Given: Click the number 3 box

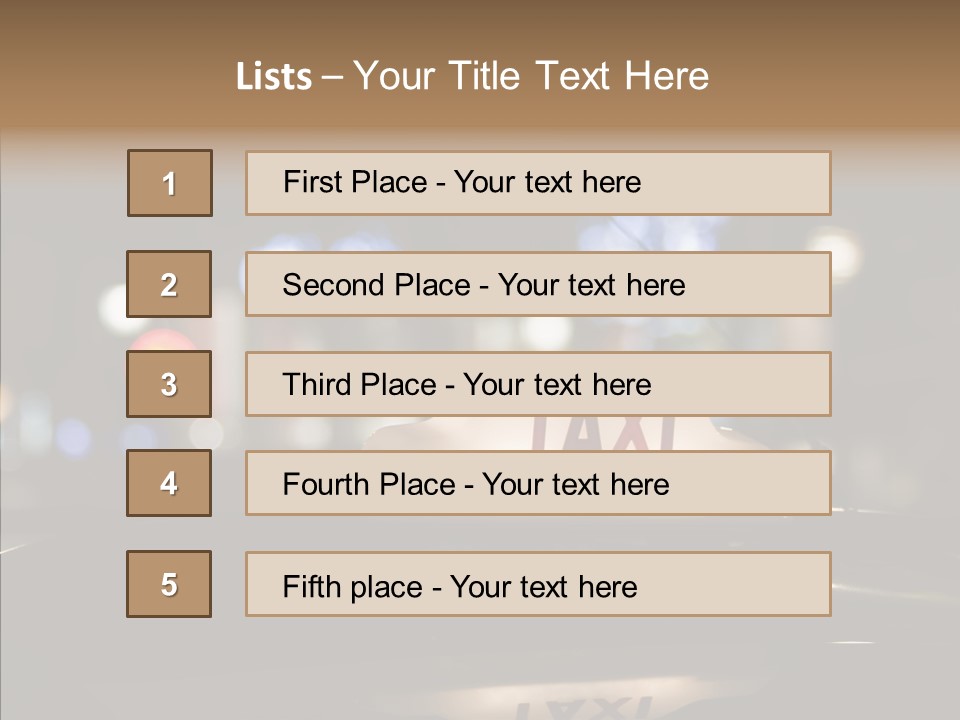Looking at the screenshot, I should click(169, 384).
